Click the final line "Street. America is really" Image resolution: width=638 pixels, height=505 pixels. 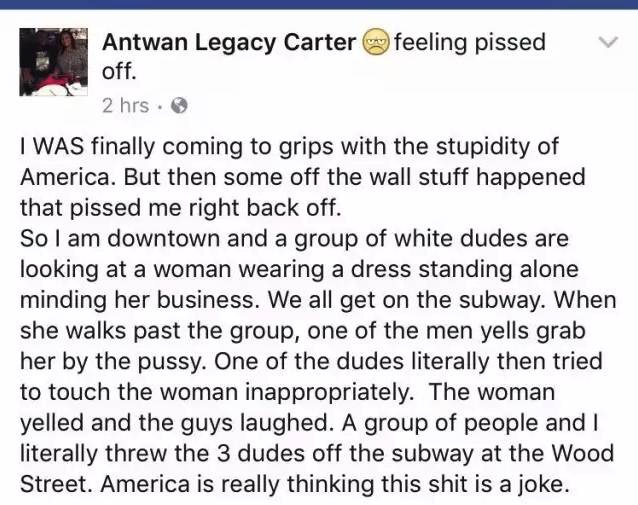pyautogui.click(x=294, y=484)
